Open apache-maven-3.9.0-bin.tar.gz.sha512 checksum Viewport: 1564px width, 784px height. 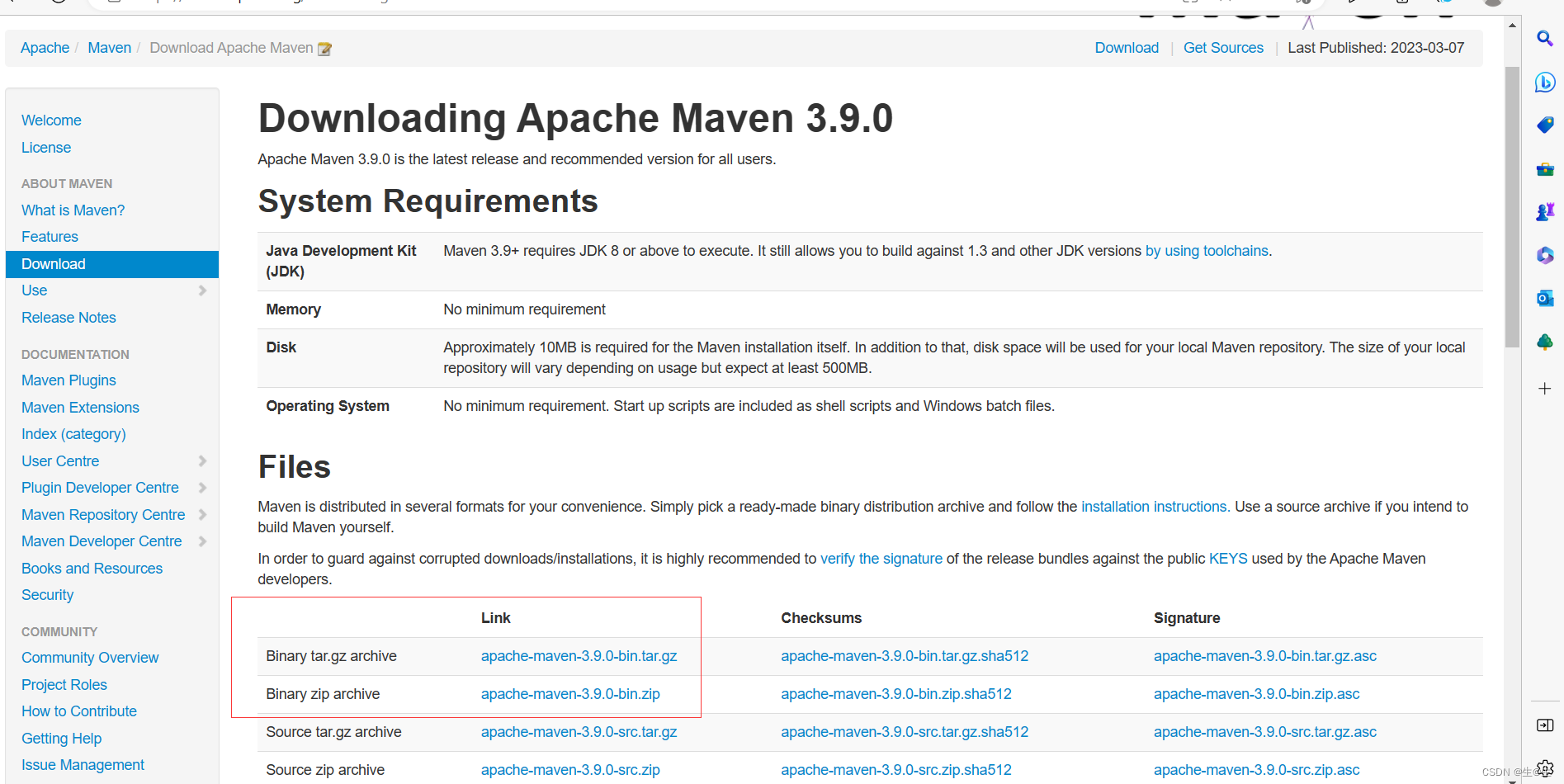905,656
